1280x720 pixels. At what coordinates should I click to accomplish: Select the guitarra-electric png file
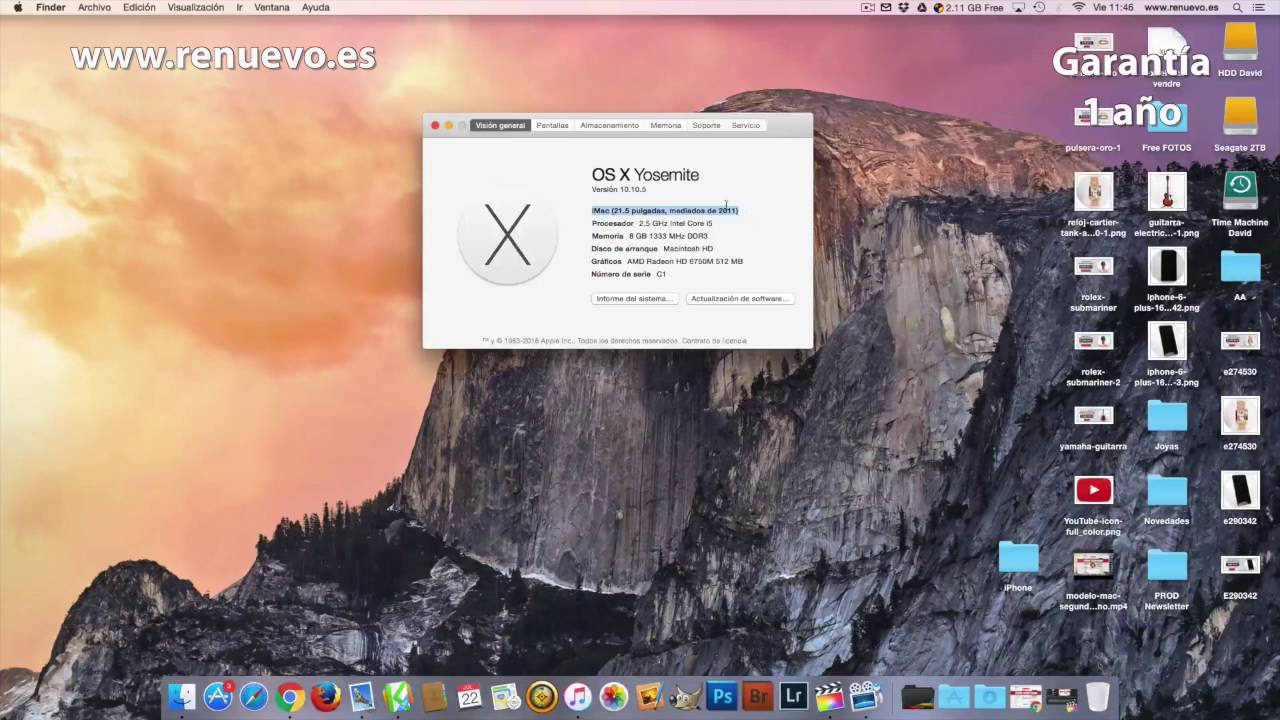[1167, 204]
